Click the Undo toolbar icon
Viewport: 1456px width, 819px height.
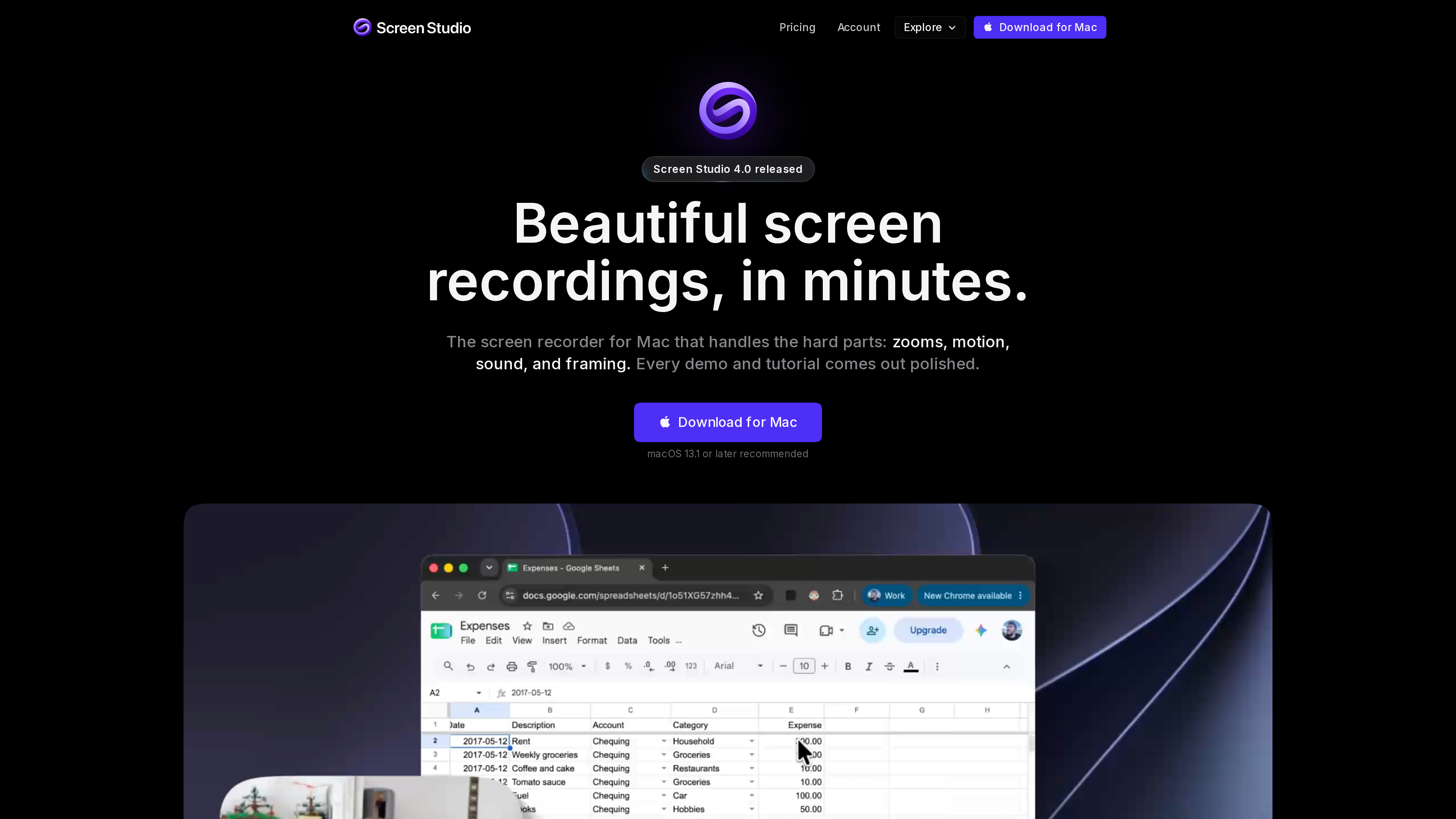(x=470, y=667)
